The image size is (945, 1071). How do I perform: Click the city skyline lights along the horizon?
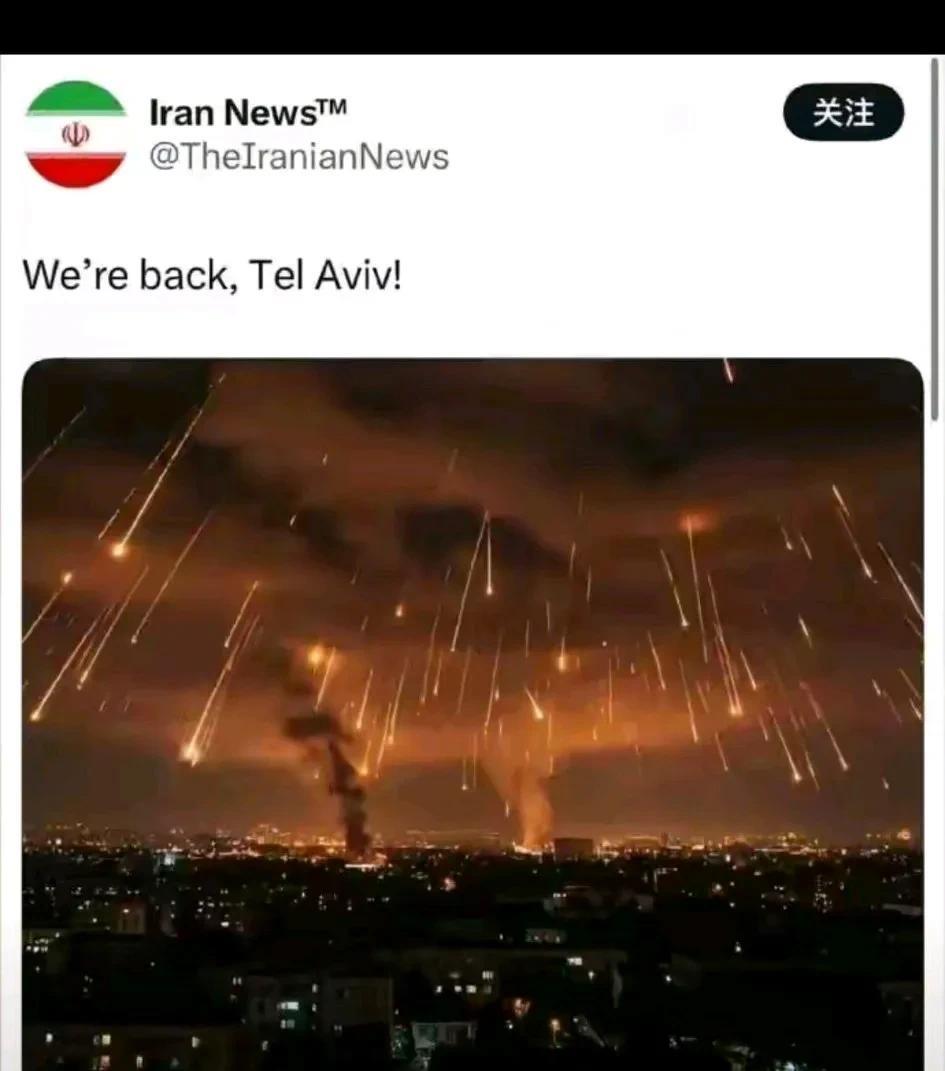(x=472, y=840)
